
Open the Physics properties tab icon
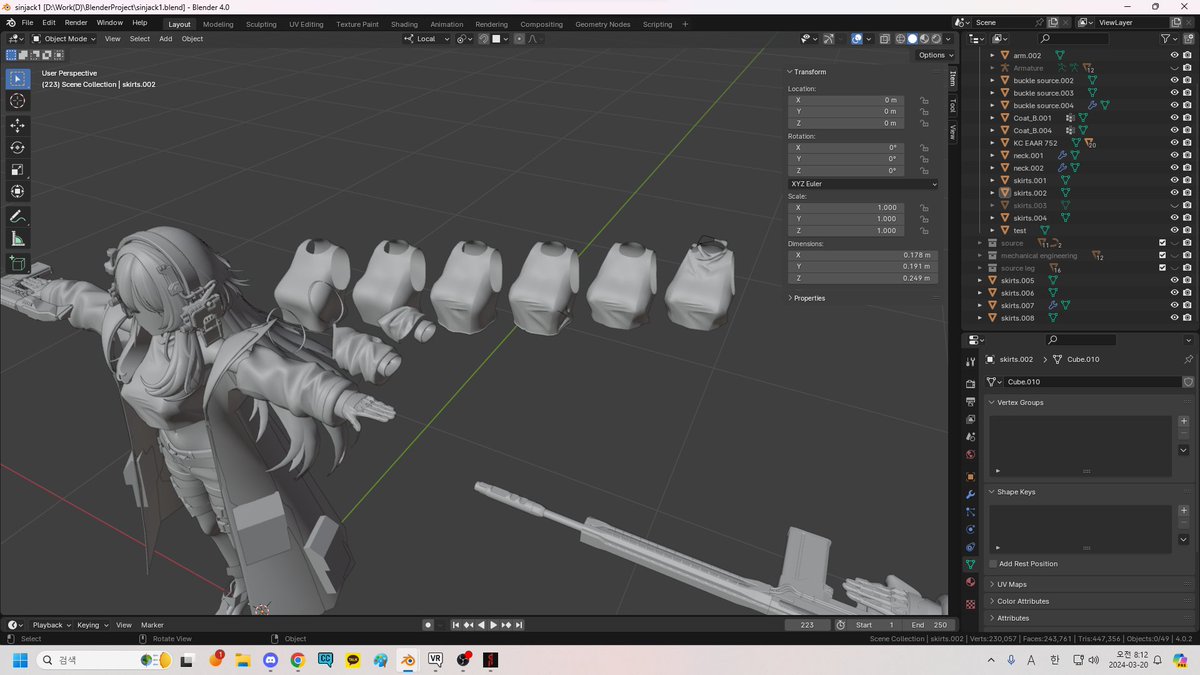click(x=970, y=529)
